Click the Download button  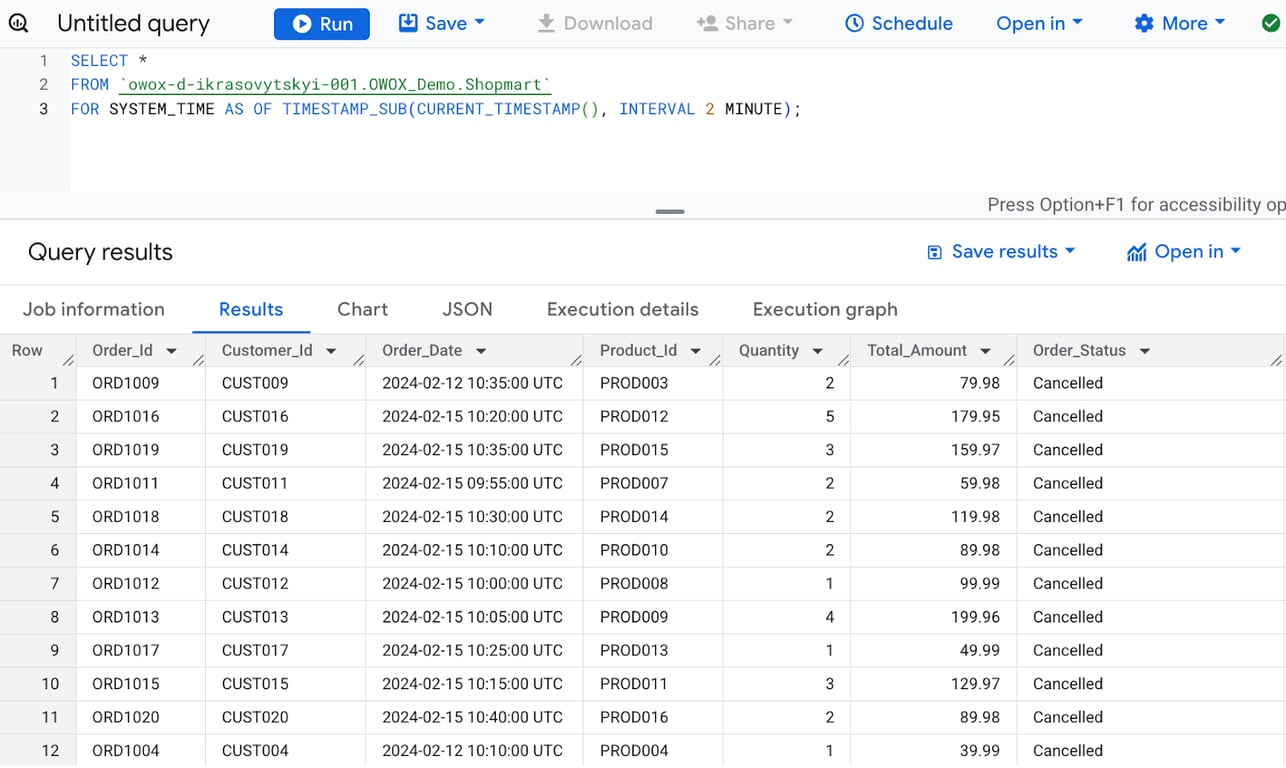594,23
